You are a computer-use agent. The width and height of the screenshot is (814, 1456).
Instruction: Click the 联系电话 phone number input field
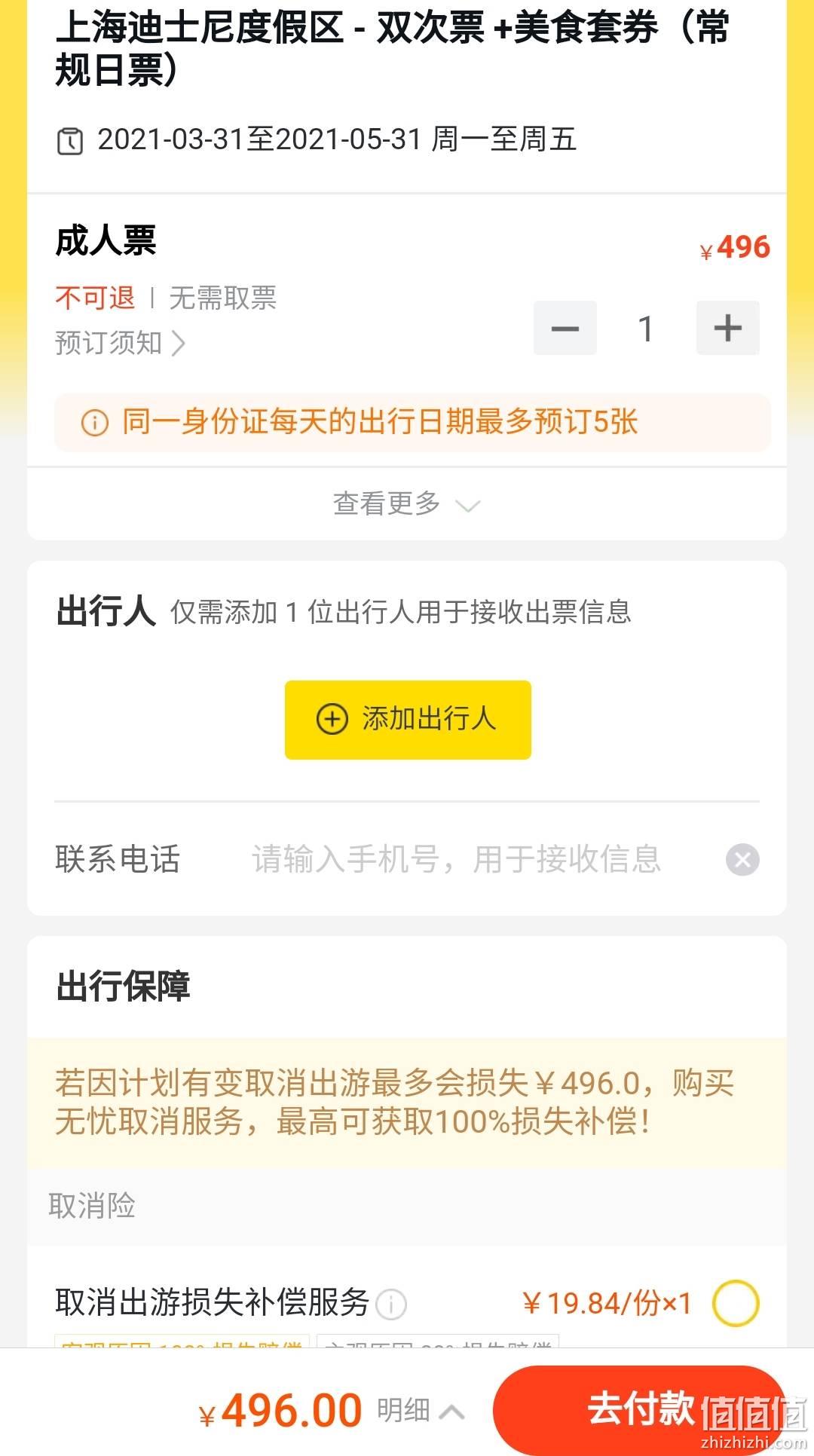[x=482, y=859]
